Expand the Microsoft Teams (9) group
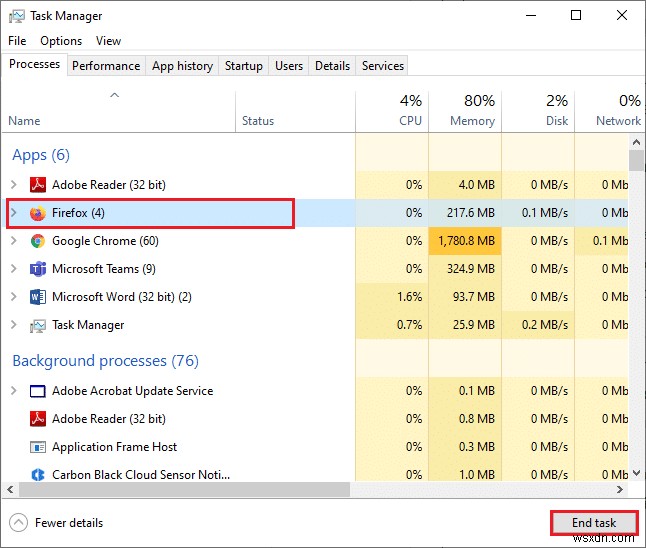The height and width of the screenshot is (548, 646). pyautogui.click(x=14, y=269)
